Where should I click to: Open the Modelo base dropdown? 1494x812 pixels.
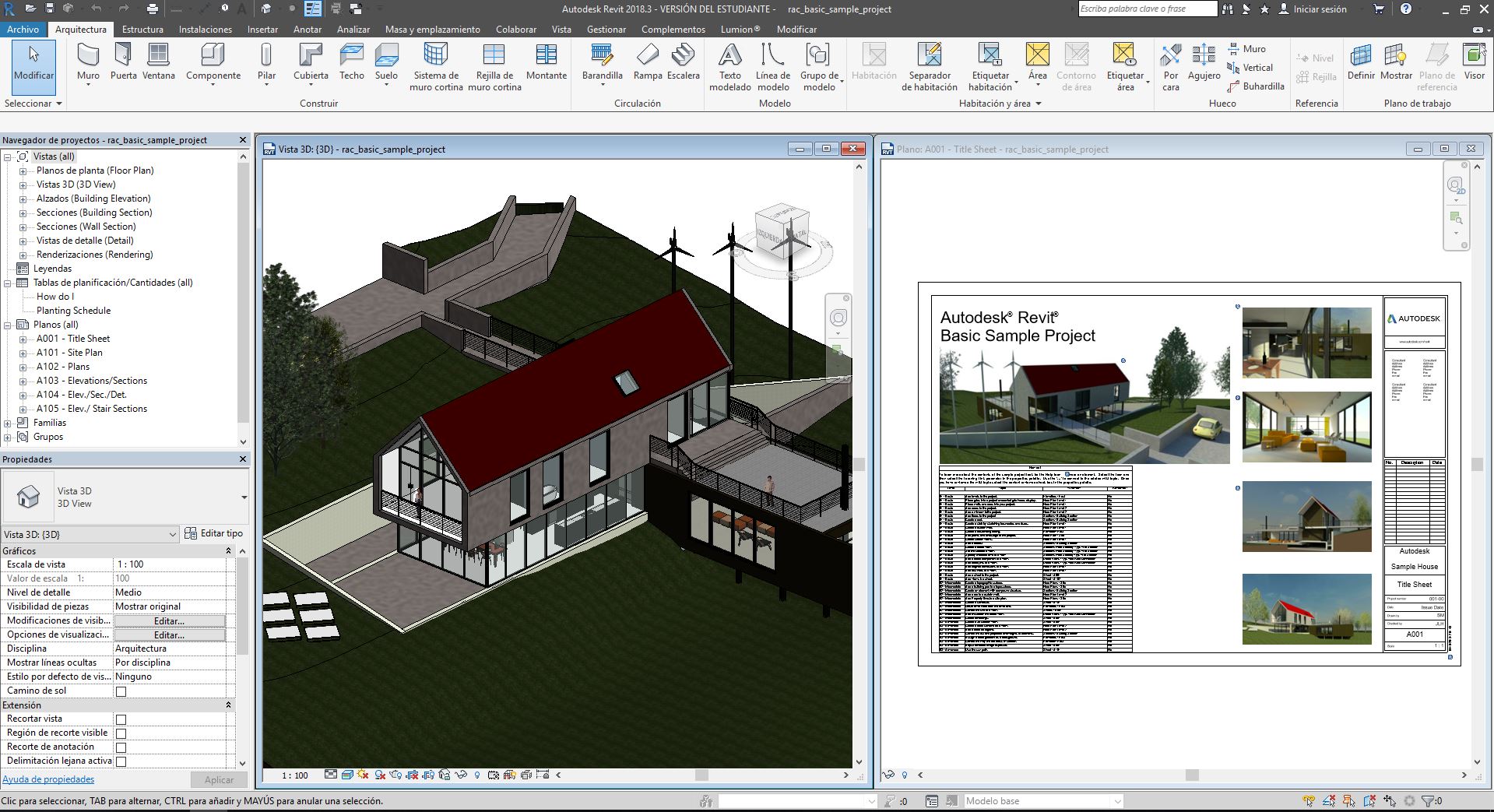pos(1043,801)
